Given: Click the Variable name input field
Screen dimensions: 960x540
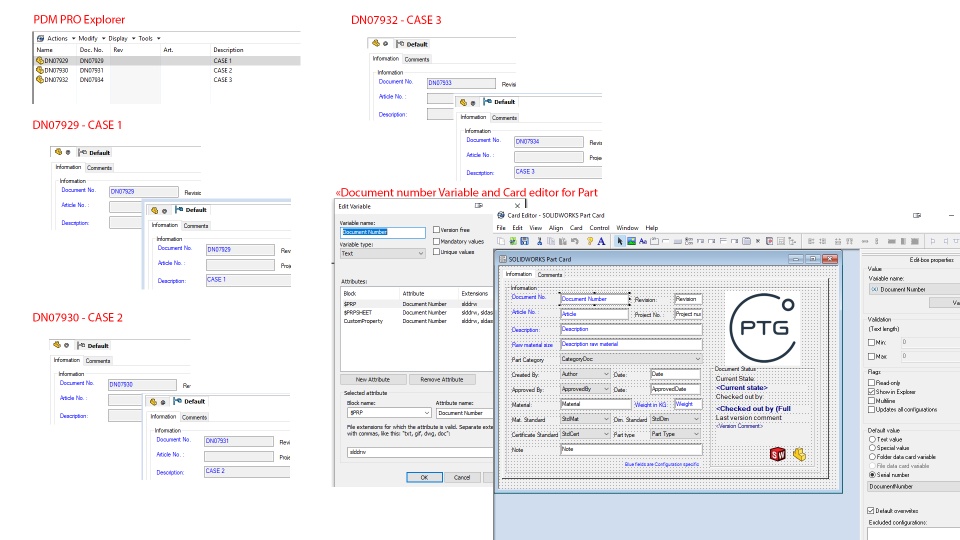Looking at the screenshot, I should coord(382,233).
